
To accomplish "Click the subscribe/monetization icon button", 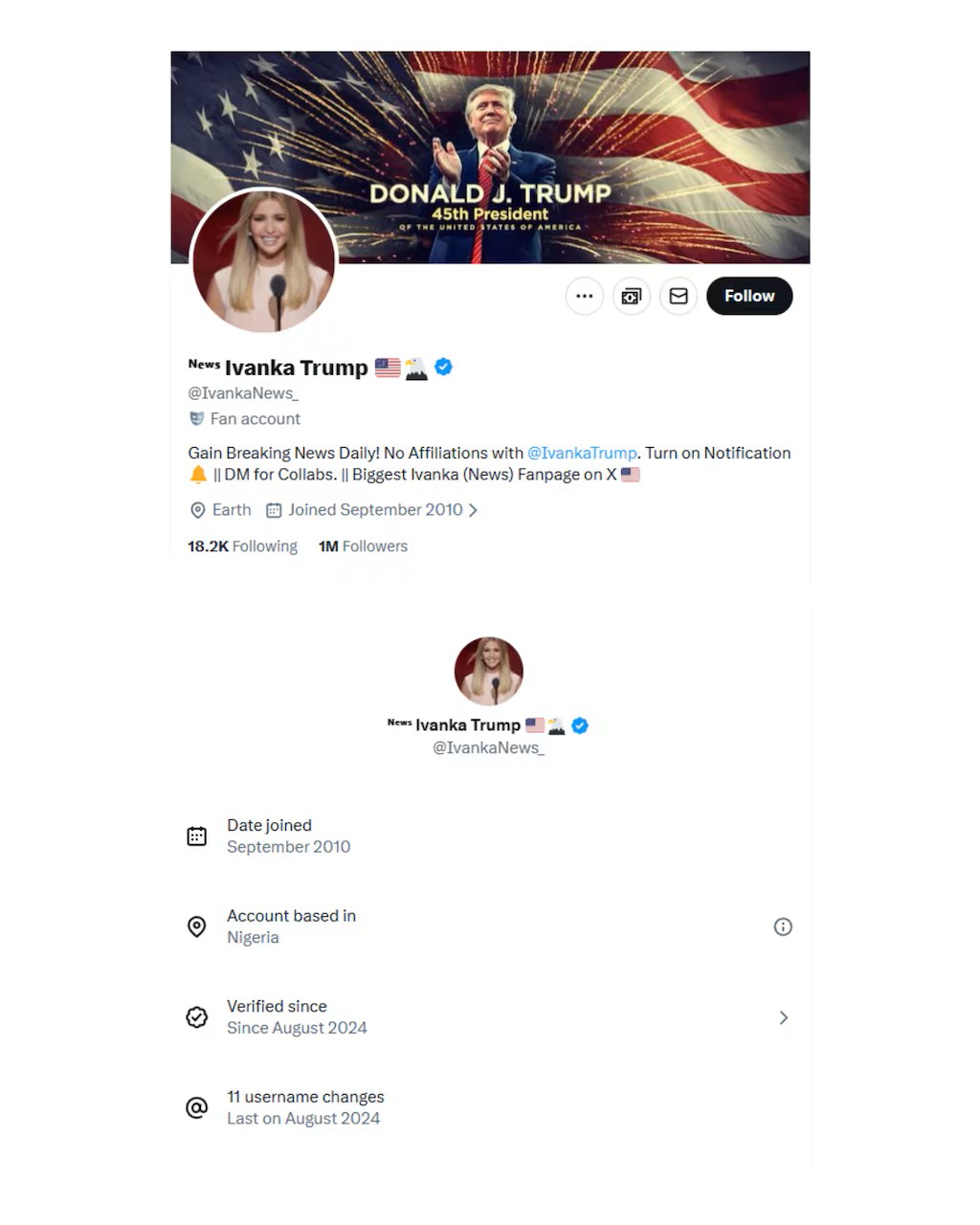I will [632, 296].
